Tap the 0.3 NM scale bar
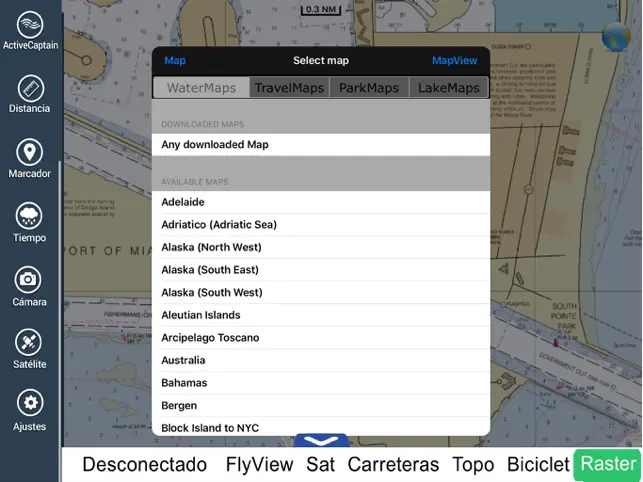The width and height of the screenshot is (643, 482). point(321,10)
